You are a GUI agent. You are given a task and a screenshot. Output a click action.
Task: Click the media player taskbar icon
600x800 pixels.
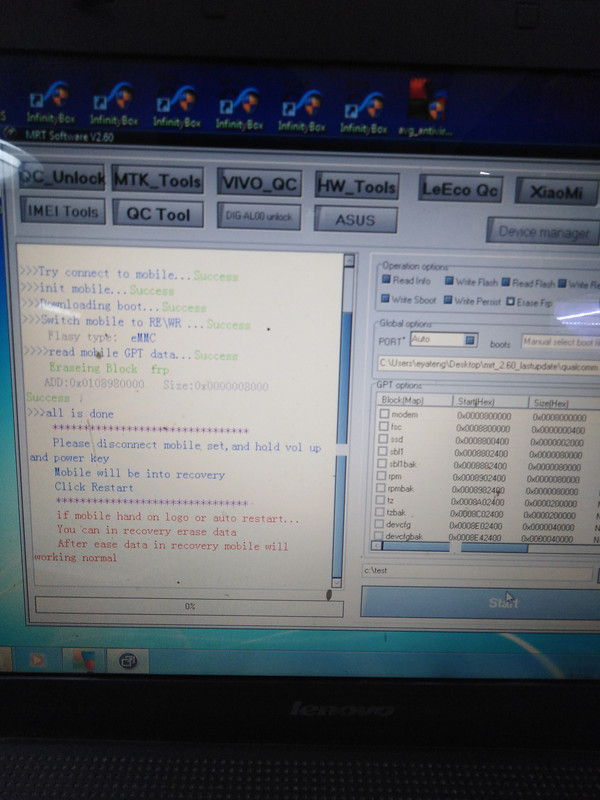(36, 660)
